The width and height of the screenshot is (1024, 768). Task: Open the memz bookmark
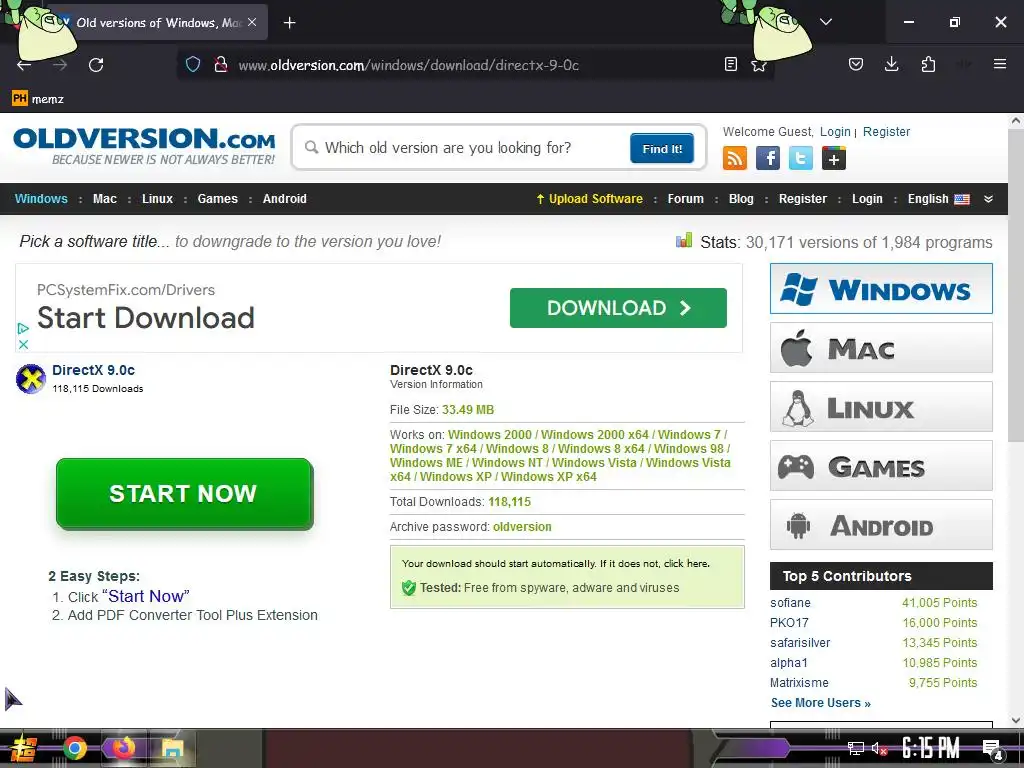point(38,99)
